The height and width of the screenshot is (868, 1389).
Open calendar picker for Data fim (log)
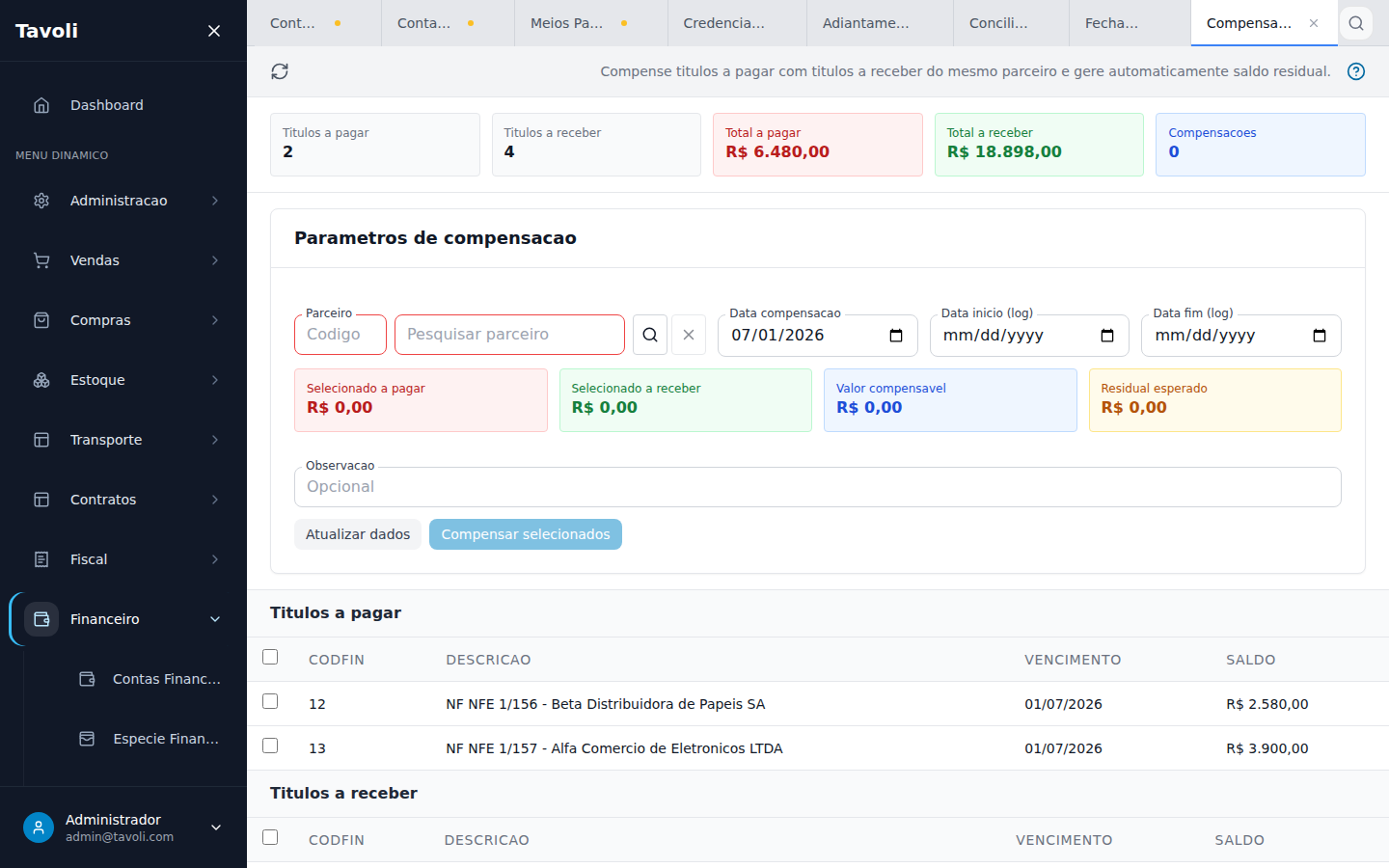click(1320, 336)
